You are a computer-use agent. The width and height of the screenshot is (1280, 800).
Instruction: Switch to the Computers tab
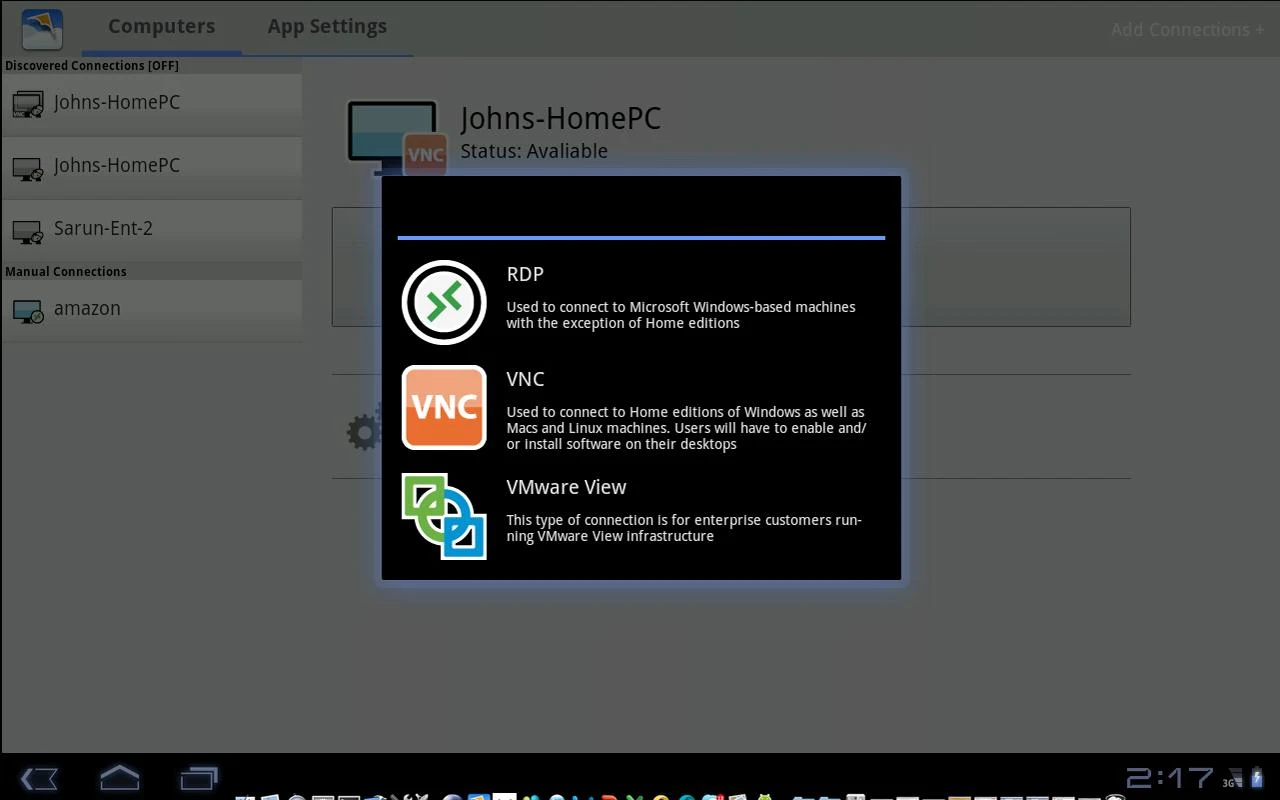tap(161, 27)
